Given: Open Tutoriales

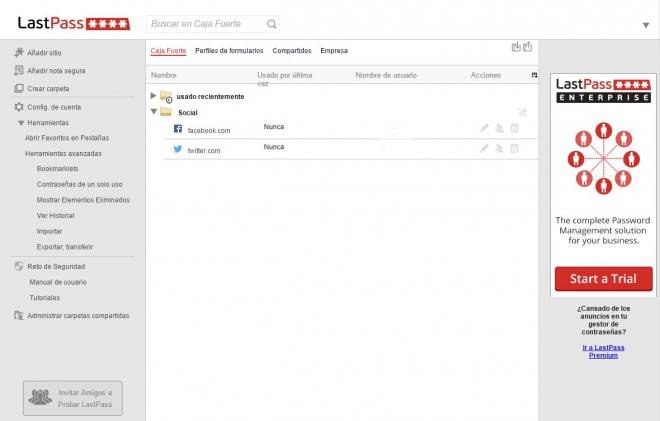Looking at the screenshot, I should point(44,298).
